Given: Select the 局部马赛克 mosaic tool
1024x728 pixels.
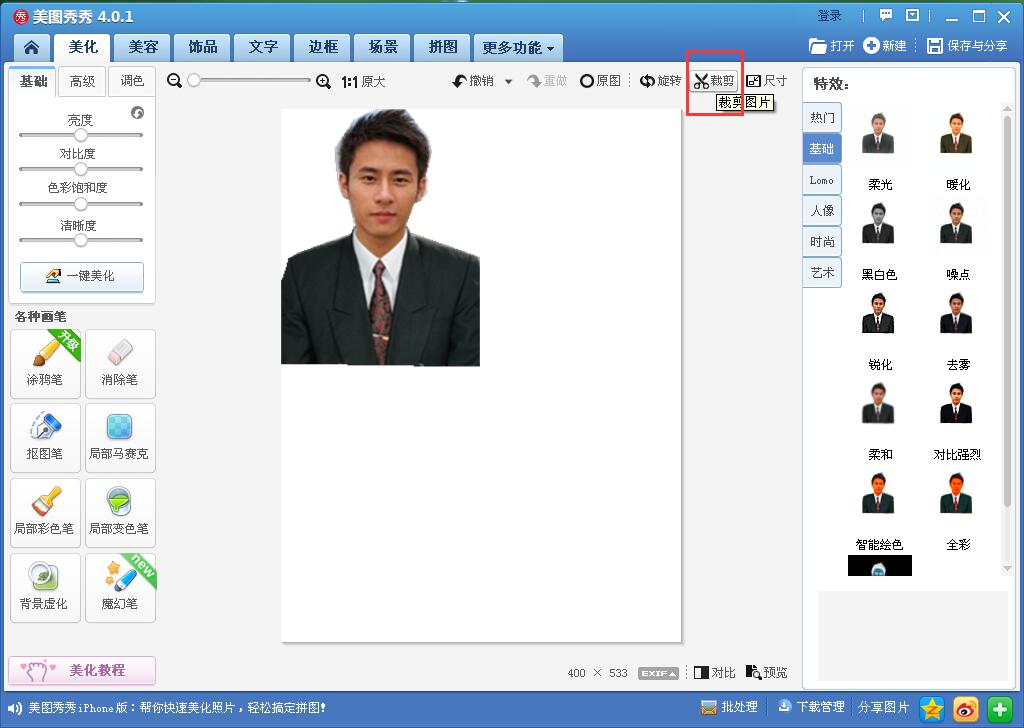Looking at the screenshot, I should [x=120, y=437].
